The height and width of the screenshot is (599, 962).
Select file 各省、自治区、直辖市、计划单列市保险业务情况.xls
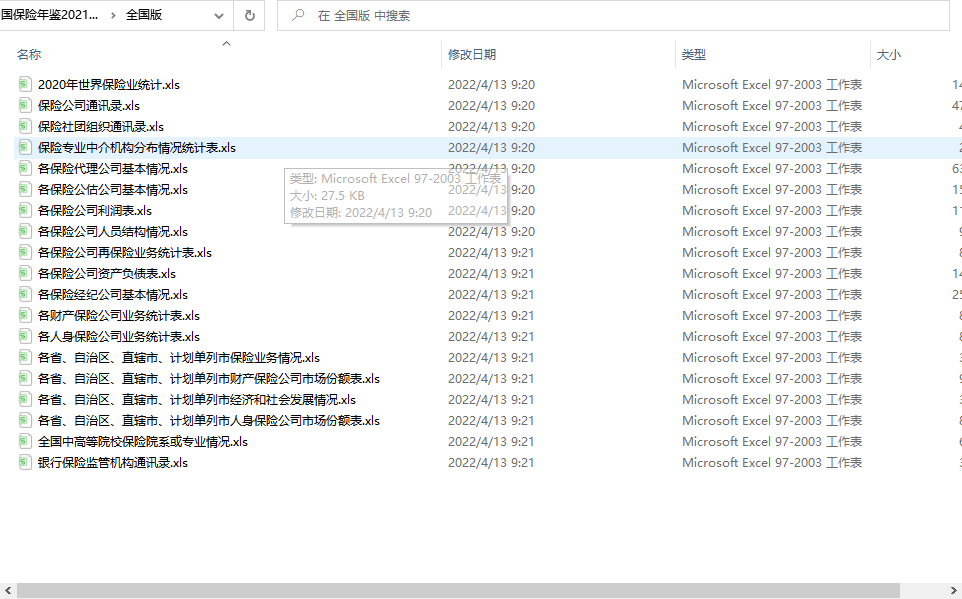[179, 357]
